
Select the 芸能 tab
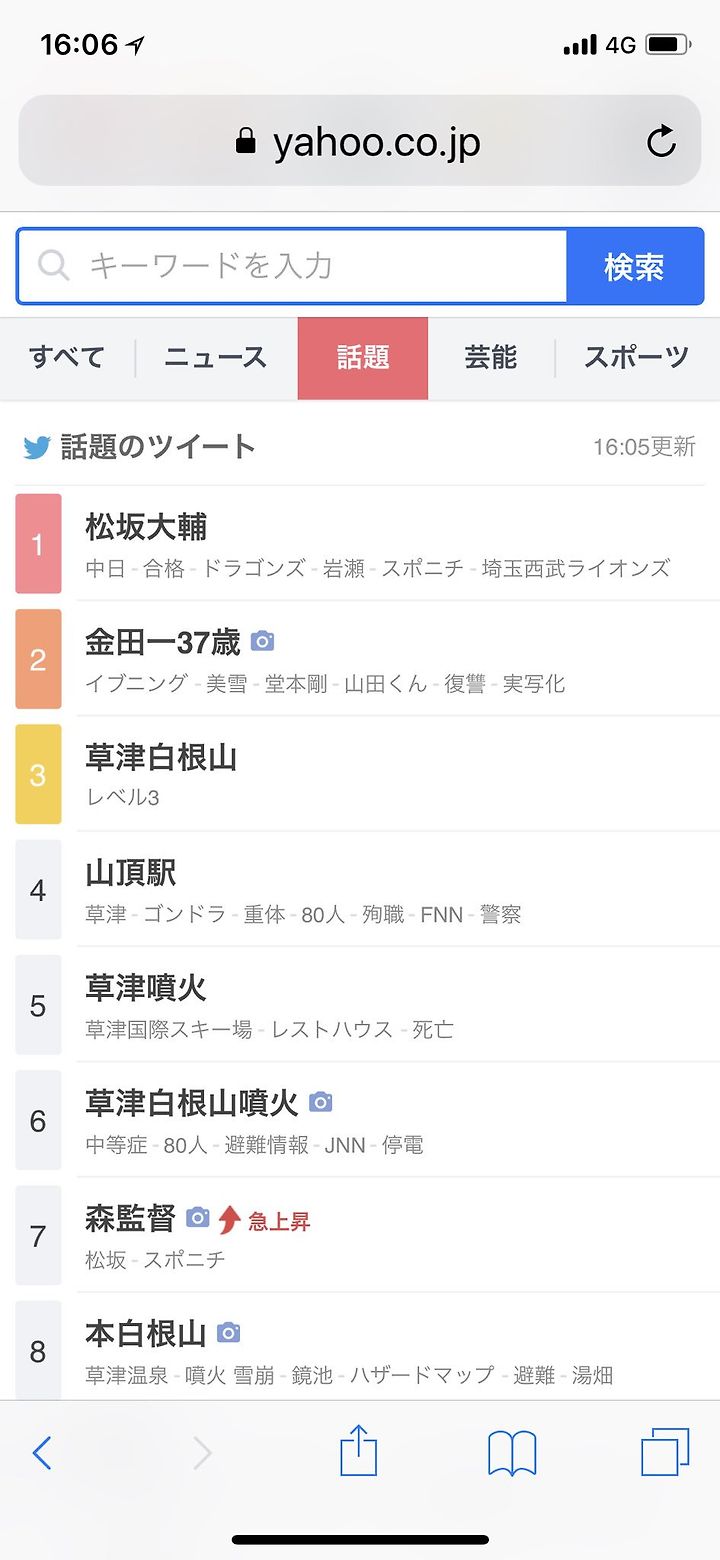(491, 358)
